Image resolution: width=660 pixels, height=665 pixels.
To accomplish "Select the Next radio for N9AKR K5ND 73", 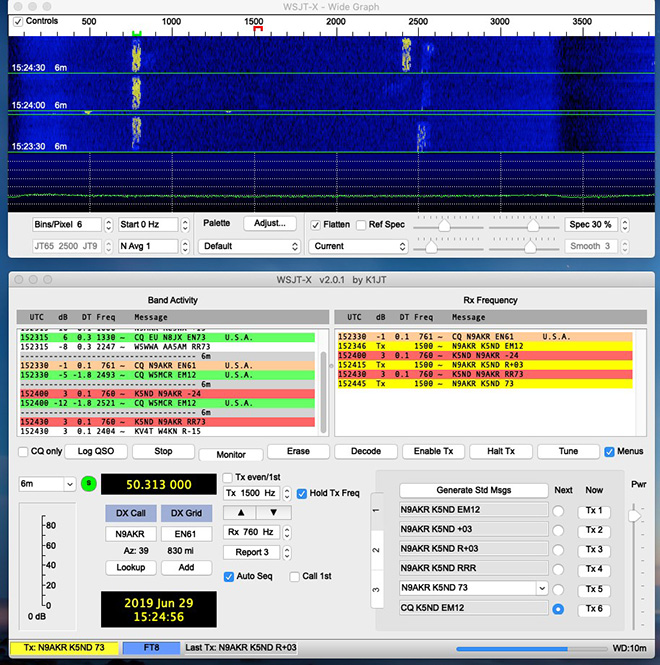I will pyautogui.click(x=558, y=590).
